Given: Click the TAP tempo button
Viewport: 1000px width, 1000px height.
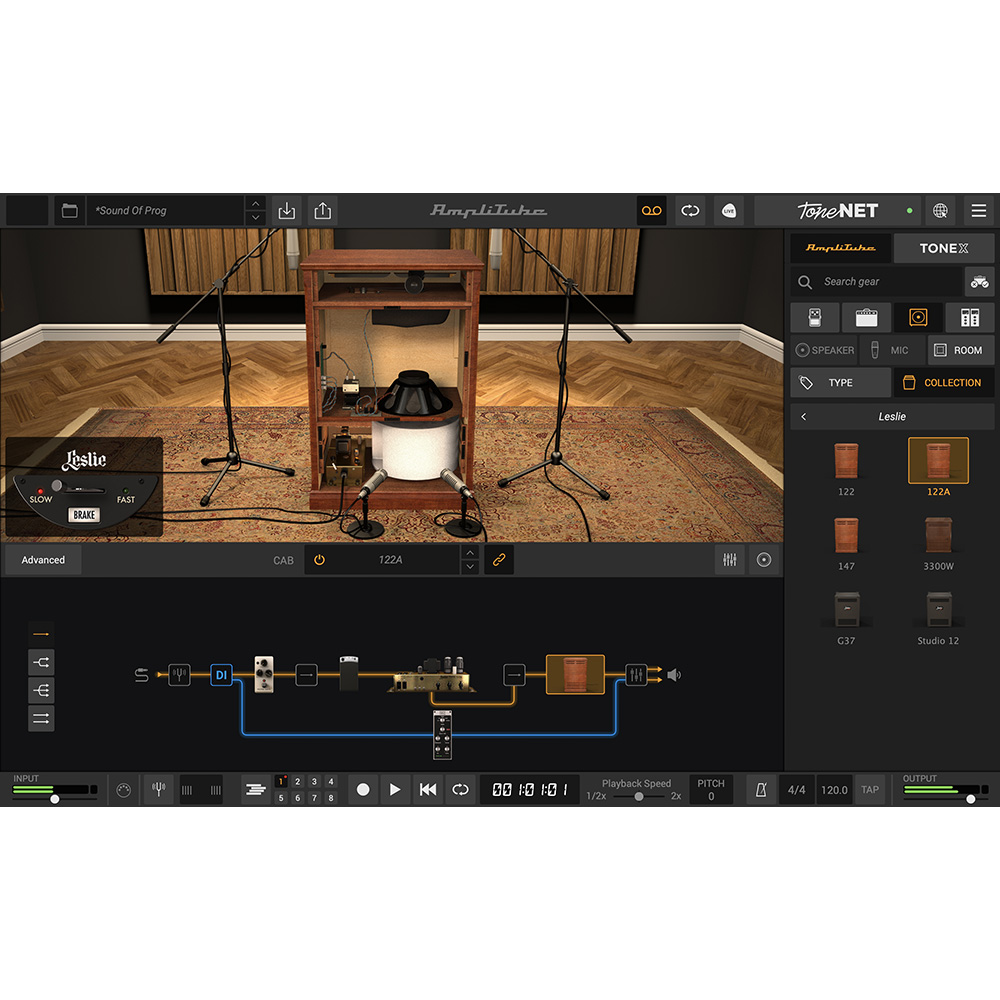Looking at the screenshot, I should point(870,790).
